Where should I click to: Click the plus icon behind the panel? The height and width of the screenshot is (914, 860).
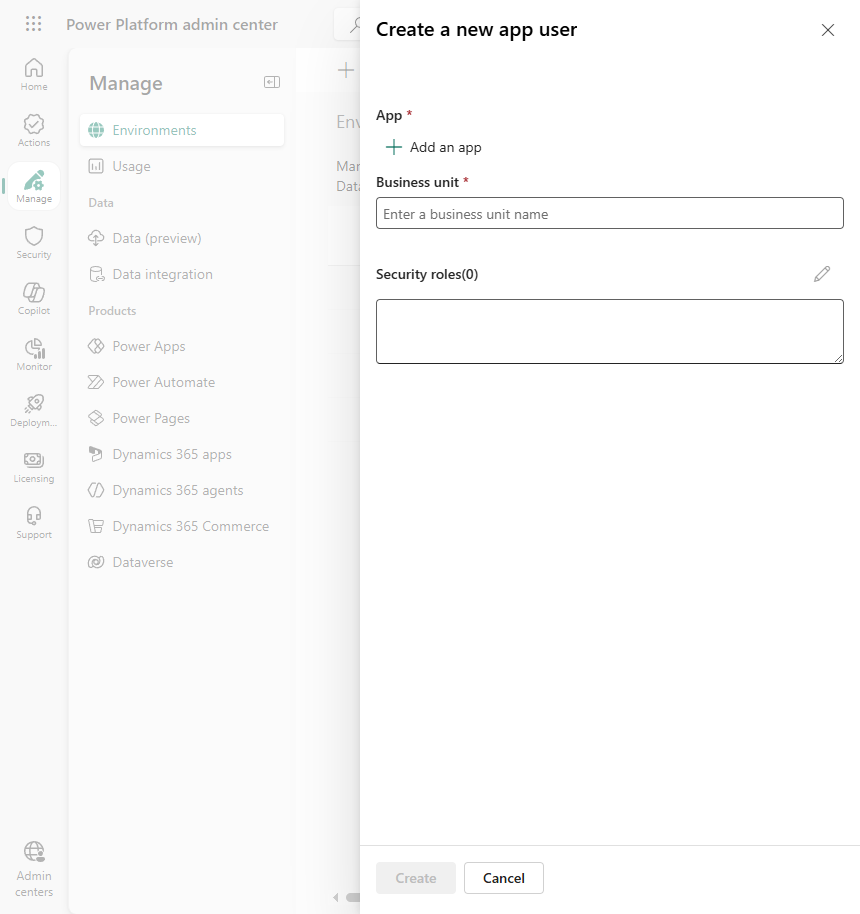(x=346, y=70)
